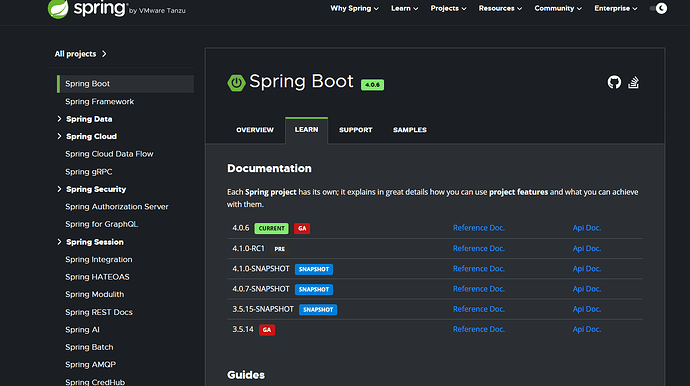
Task: Click the PRE badge on 4.1.0-RC1 row
Action: (280, 249)
